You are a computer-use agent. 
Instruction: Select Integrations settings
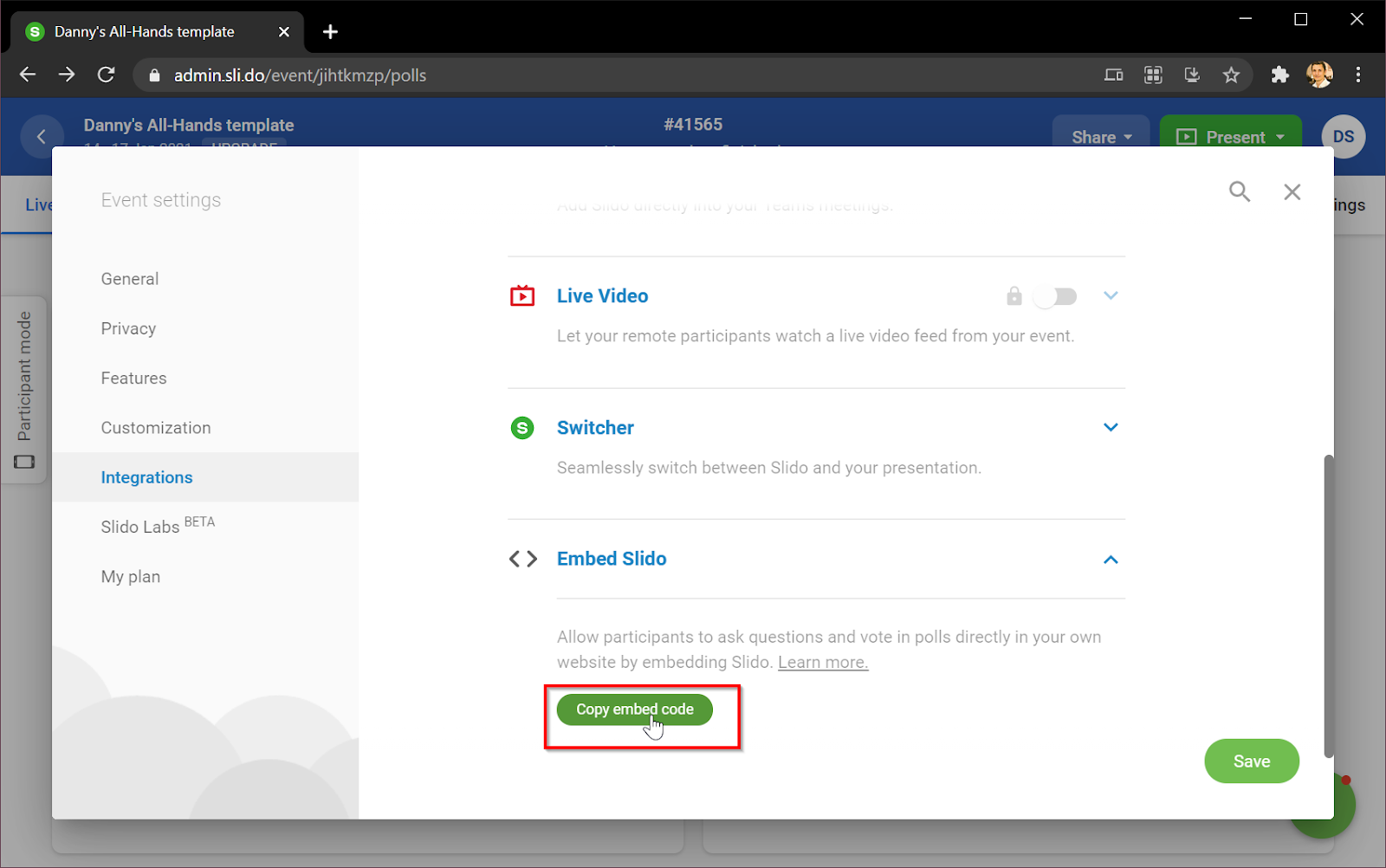tap(205, 477)
